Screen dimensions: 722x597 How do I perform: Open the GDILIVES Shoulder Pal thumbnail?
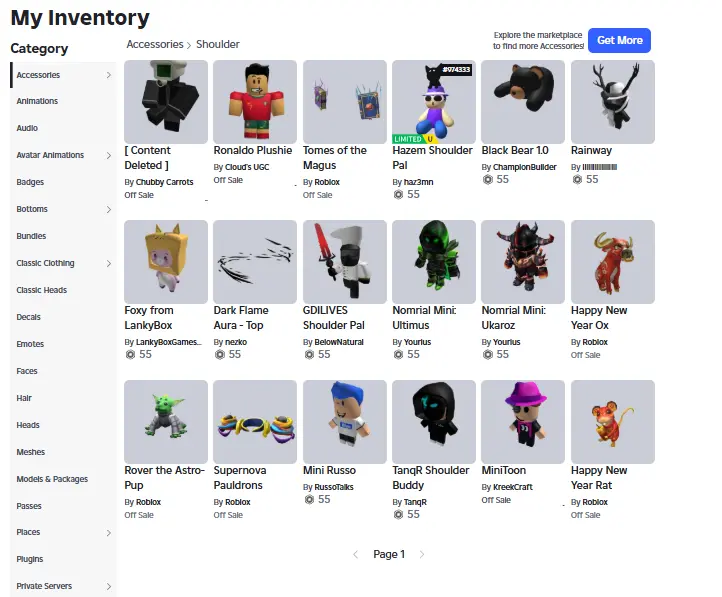pos(344,261)
